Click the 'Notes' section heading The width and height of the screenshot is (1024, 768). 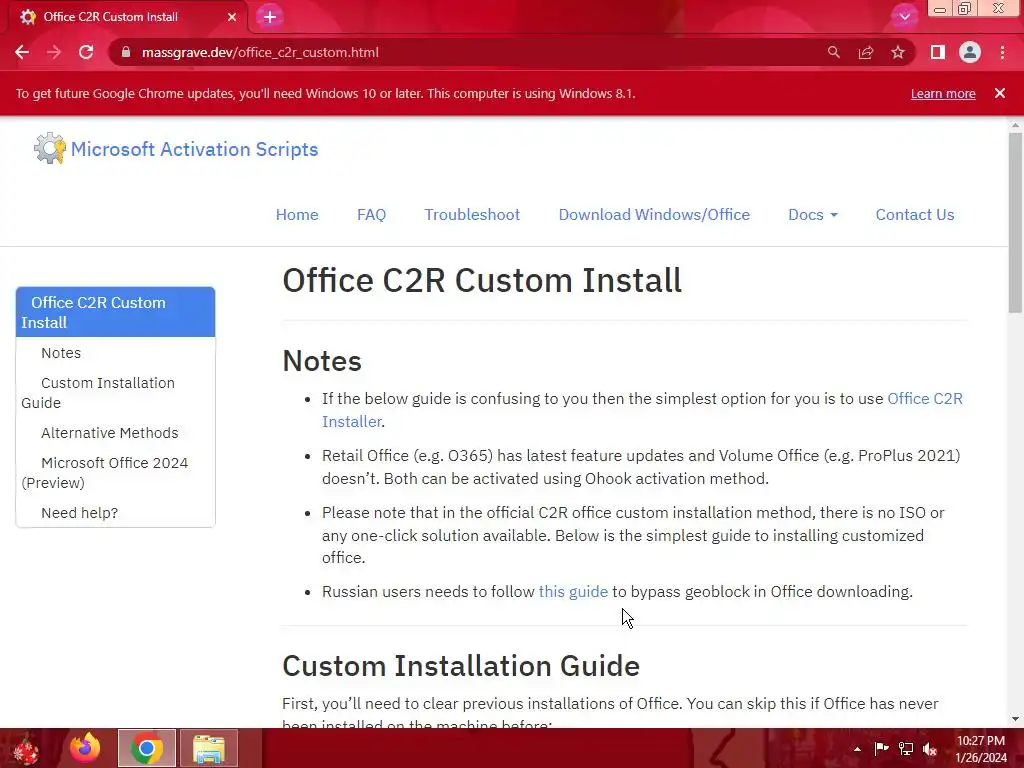pyautogui.click(x=322, y=361)
